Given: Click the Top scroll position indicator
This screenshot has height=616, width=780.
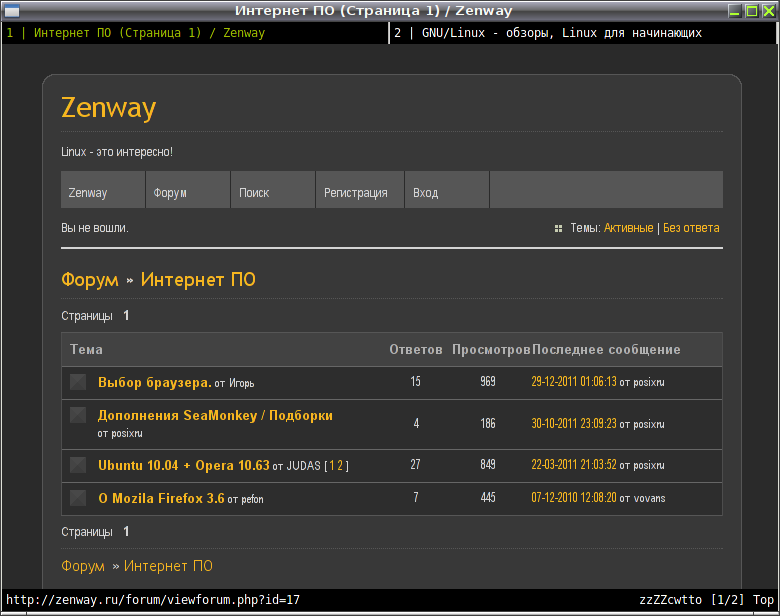Looking at the screenshot, I should click(763, 600).
